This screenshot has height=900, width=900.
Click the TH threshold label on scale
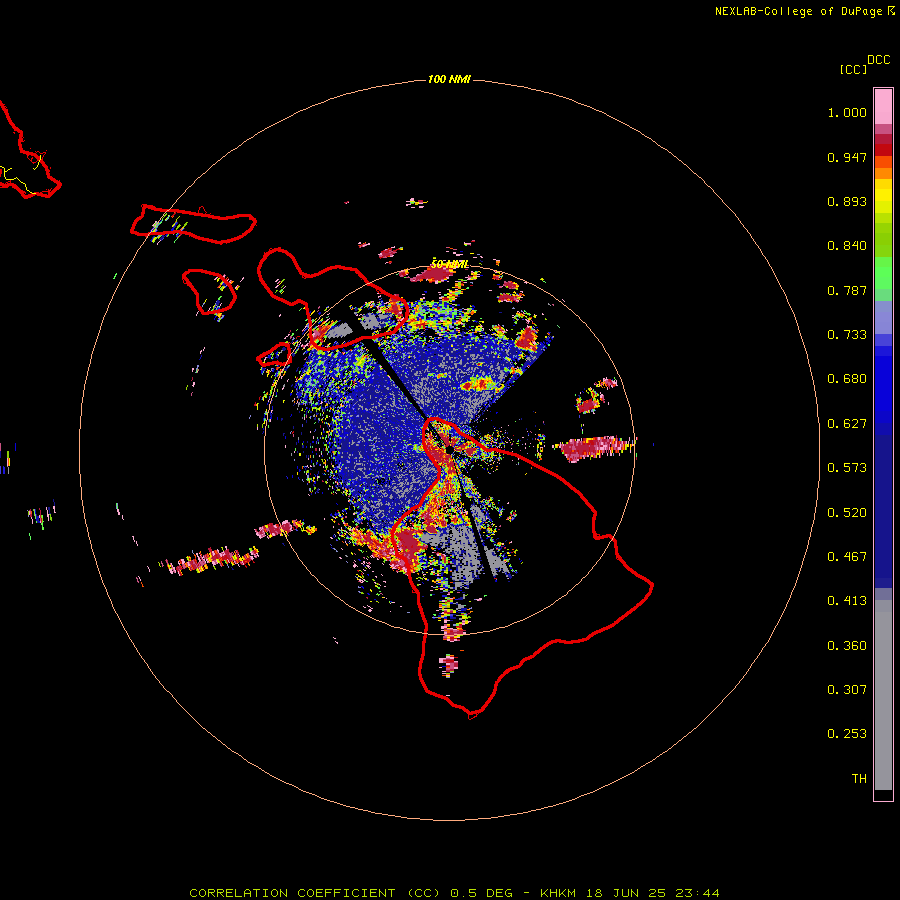[x=859, y=779]
